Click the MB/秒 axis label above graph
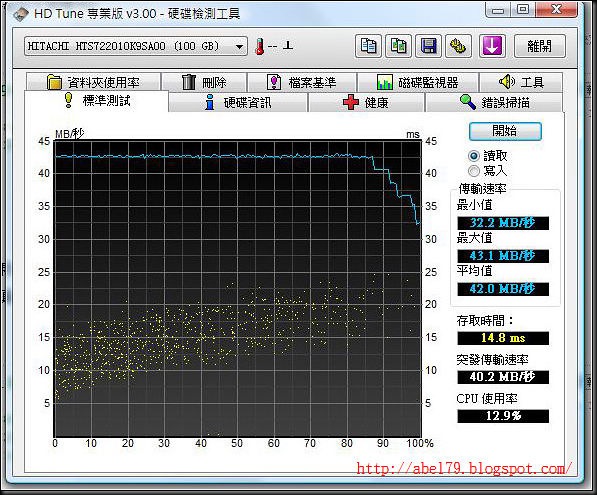 (70, 134)
